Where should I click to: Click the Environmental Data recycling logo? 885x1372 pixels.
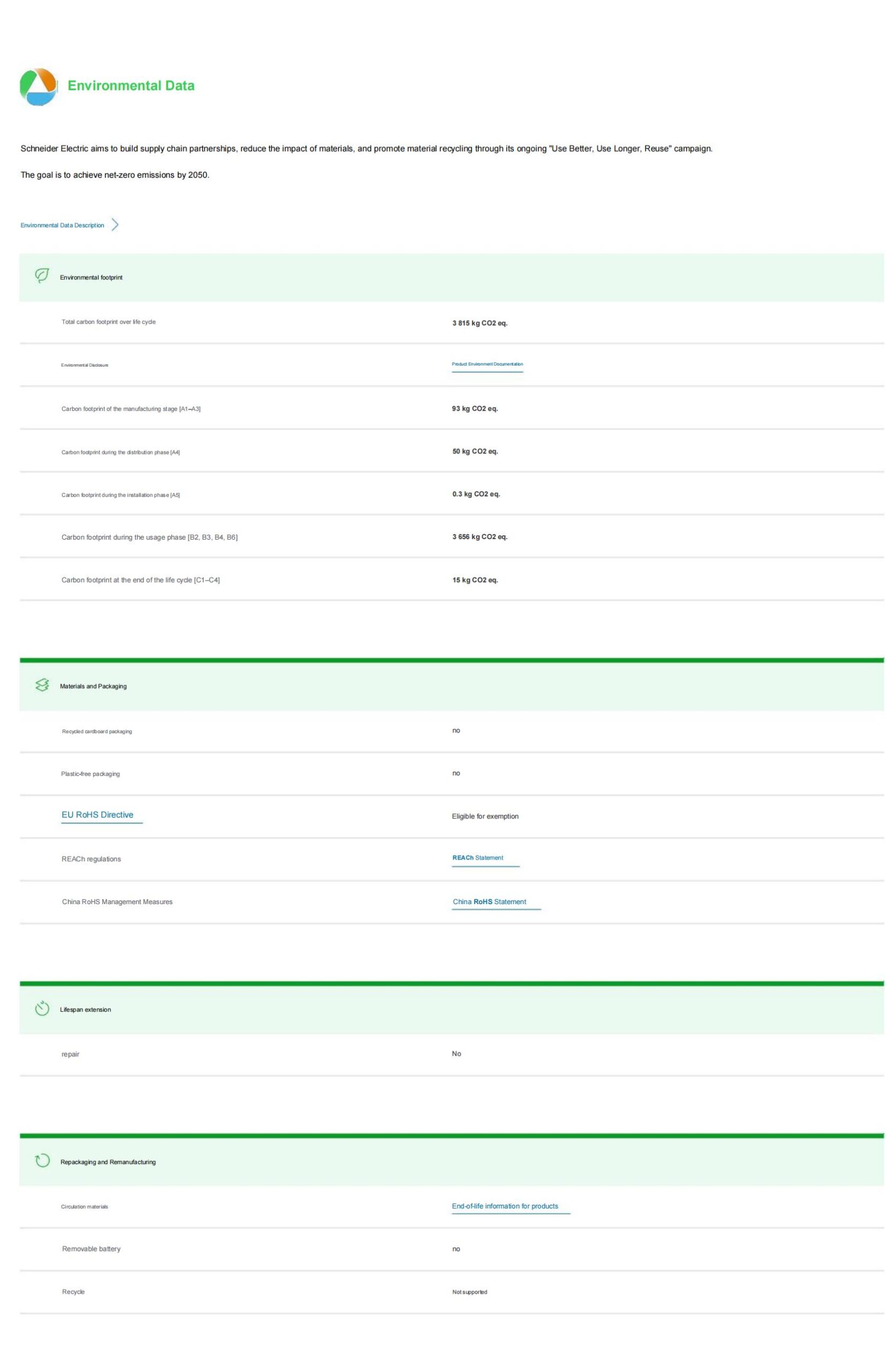tap(39, 87)
